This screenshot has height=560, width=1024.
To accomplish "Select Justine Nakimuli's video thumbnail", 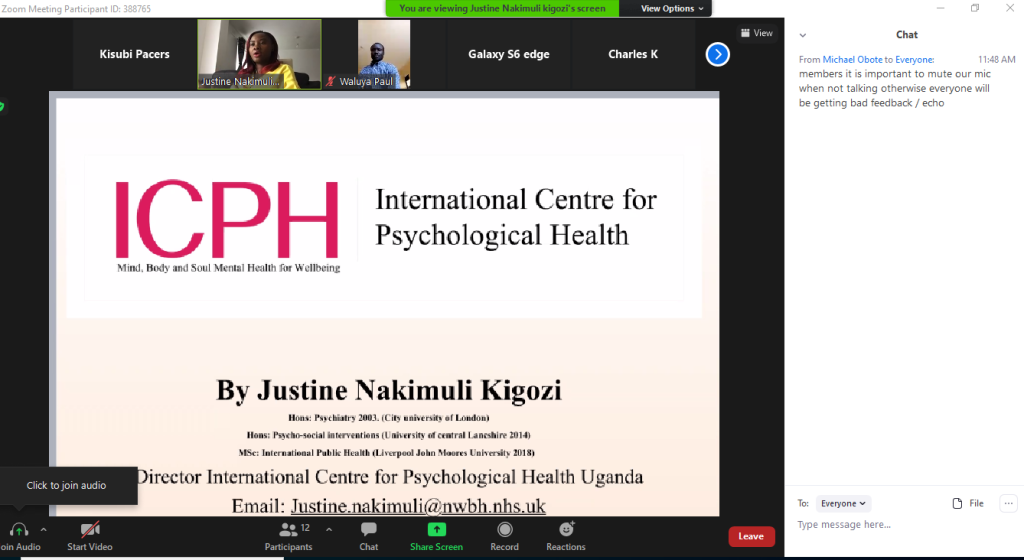I will pyautogui.click(x=259, y=54).
